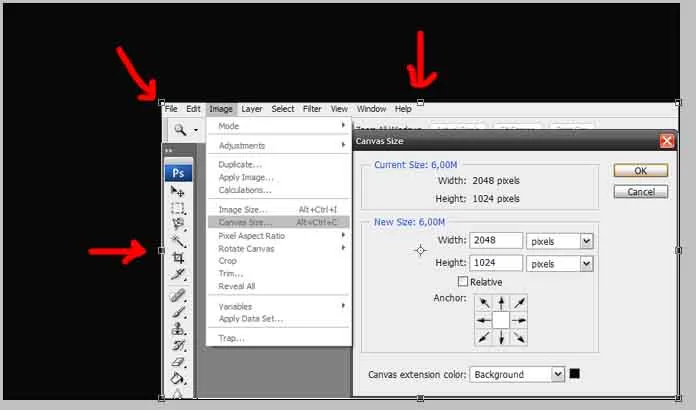Screen dimensions: 696x410
Task: Choose Duplicate from Image menu
Action: tap(279, 164)
